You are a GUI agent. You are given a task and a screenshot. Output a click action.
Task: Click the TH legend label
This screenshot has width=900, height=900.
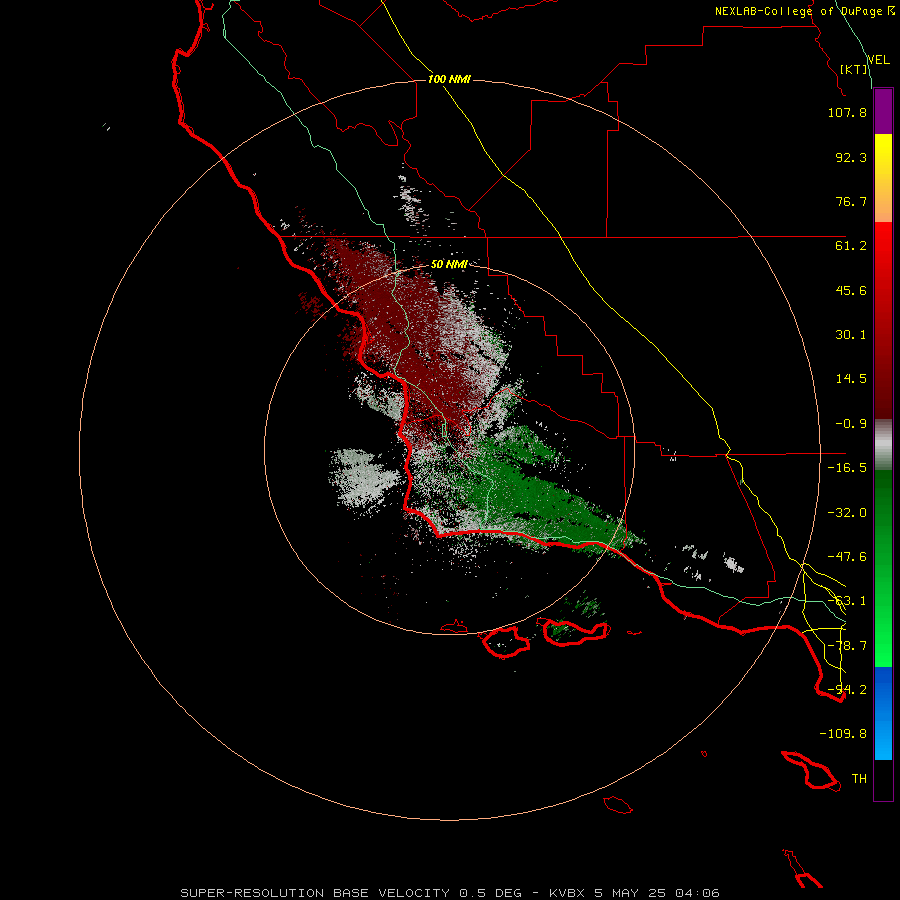[x=859, y=779]
